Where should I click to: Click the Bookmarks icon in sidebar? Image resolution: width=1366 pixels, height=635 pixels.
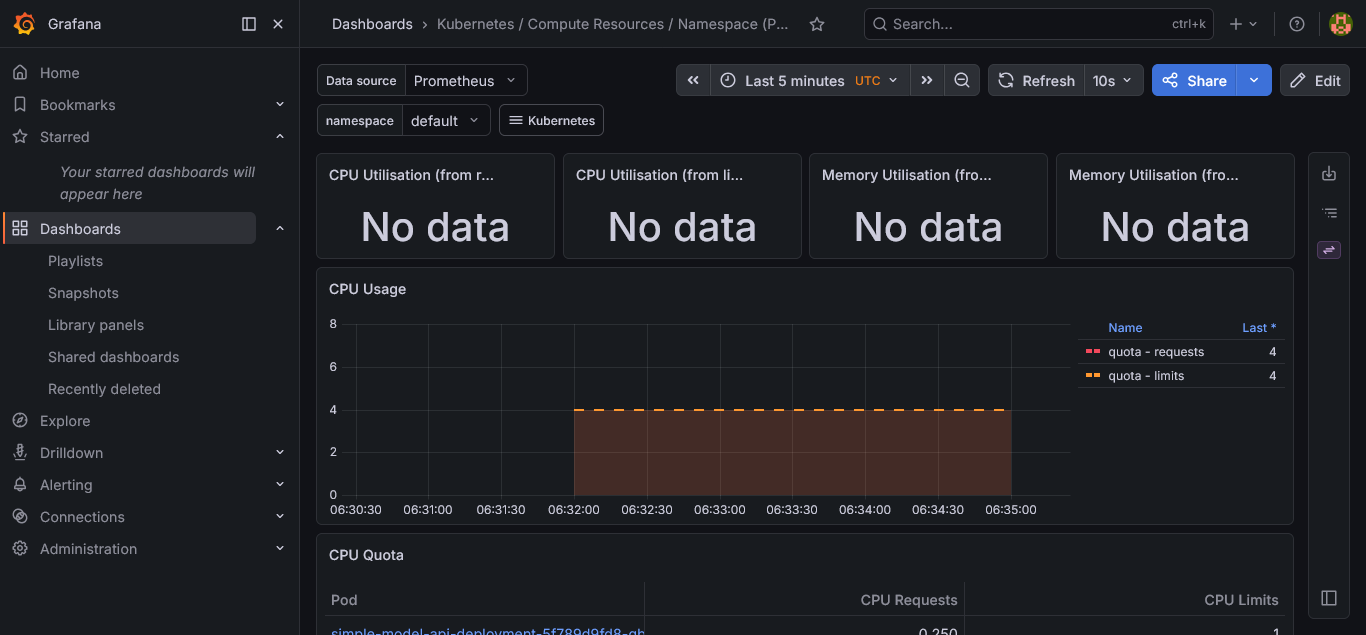click(x=20, y=105)
